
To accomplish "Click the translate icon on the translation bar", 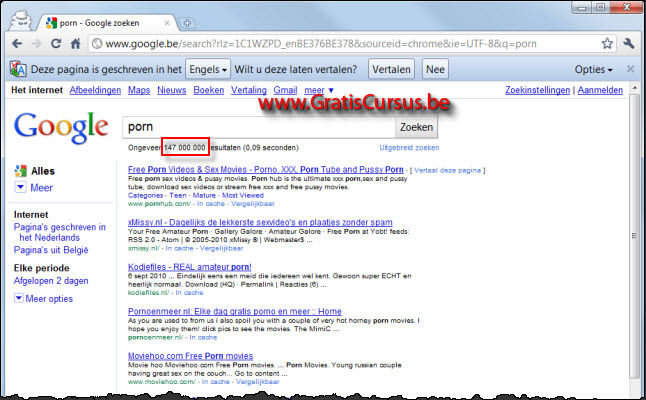I will click(x=18, y=69).
